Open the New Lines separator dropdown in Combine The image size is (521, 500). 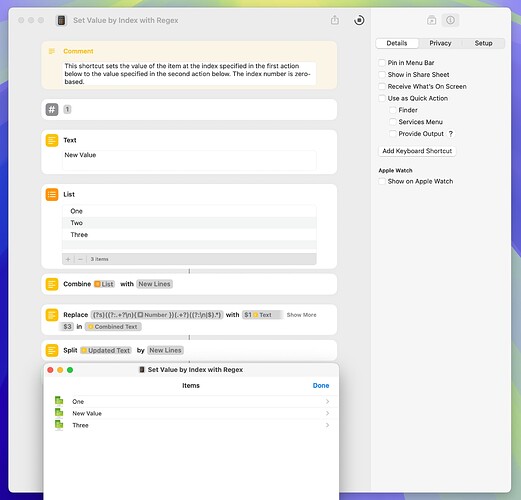click(x=154, y=284)
